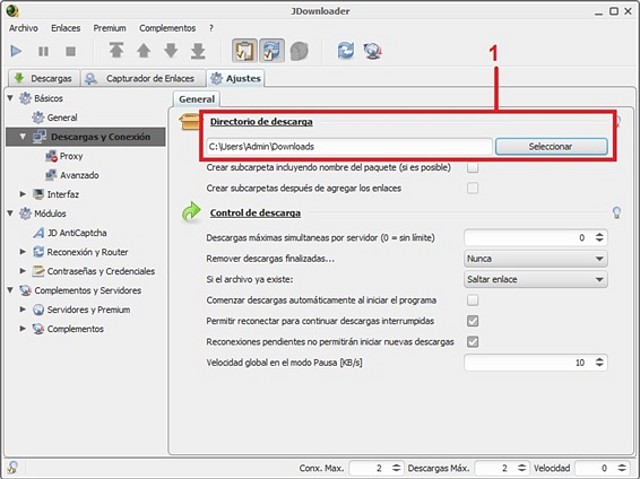The width and height of the screenshot is (640, 479).
Task: Click the Conx. Max. stepper arrows
Action: click(396, 468)
